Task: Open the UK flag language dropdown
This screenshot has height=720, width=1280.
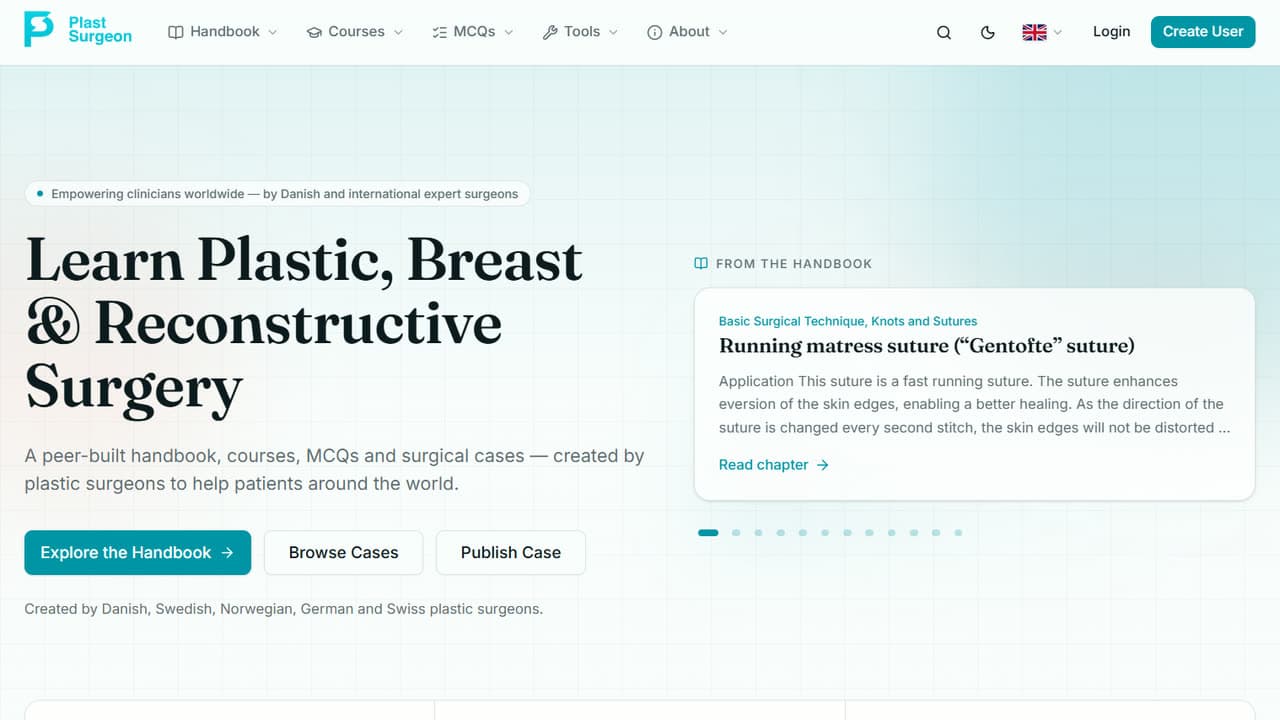Action: 1042,32
